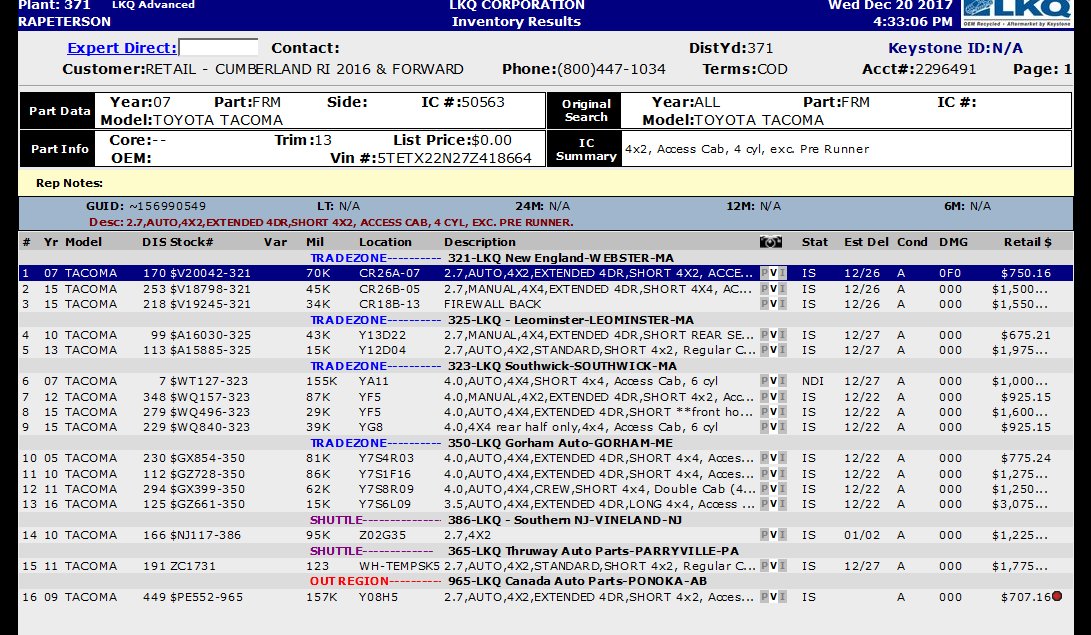Screen dimensions: 1091x635
Task: Click the I icon for stock $V20042-321
Action: (x=782, y=273)
